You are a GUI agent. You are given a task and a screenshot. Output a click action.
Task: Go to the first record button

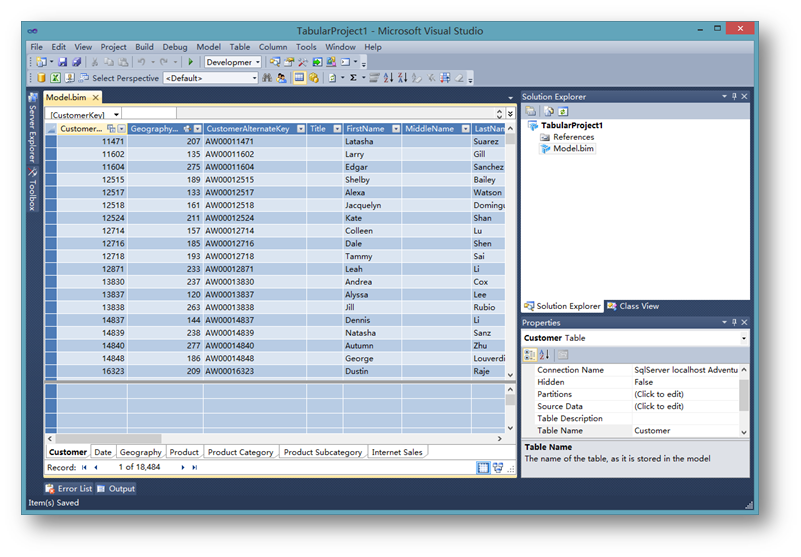[84, 468]
